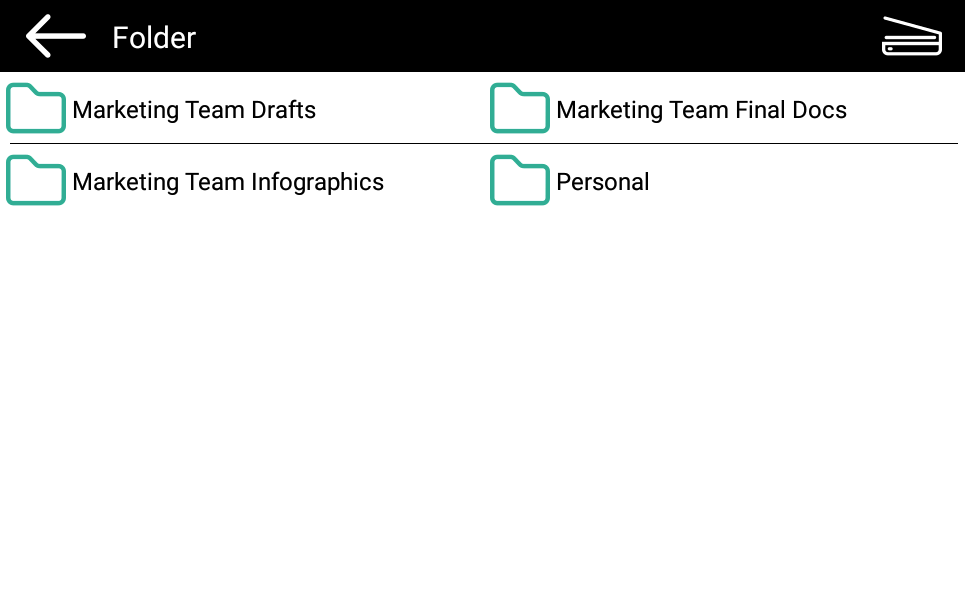Click the divider line between folder rows
965x597 pixels.
(480, 144)
